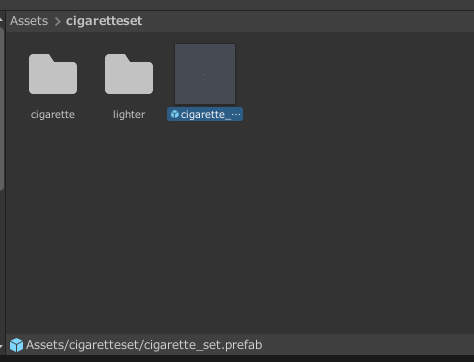Click the chevron between Assets and cigaretteset
474x362 pixels.
pyautogui.click(x=57, y=21)
